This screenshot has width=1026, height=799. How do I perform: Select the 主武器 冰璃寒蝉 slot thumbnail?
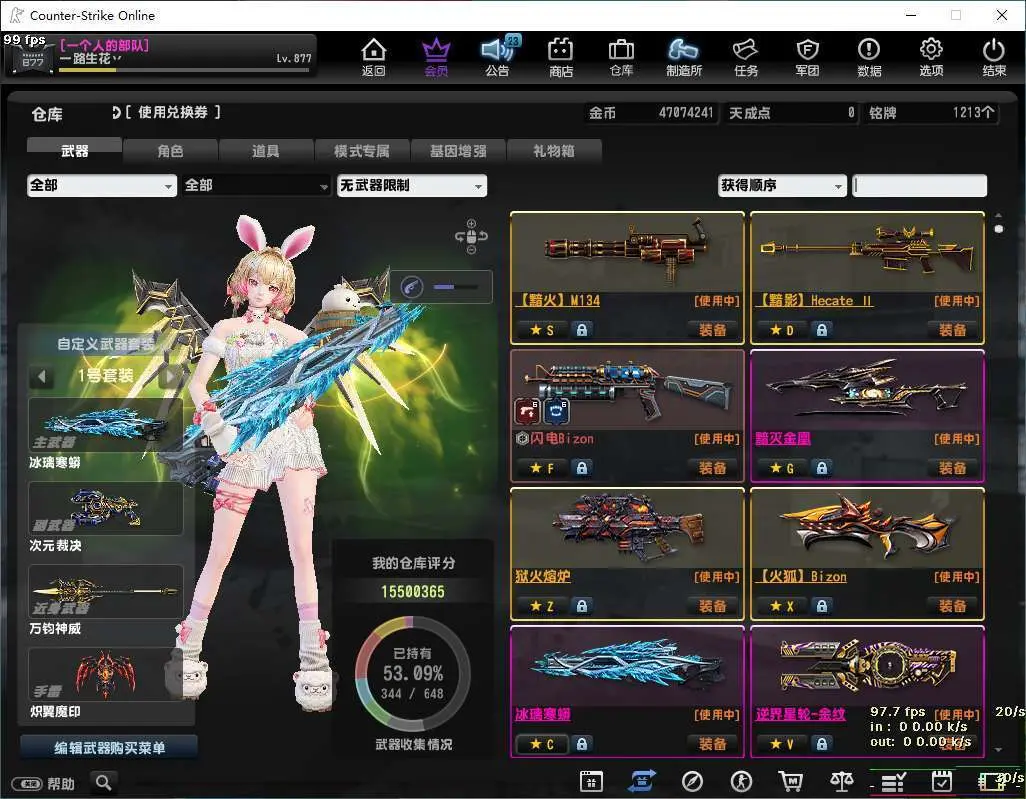pyautogui.click(x=105, y=425)
